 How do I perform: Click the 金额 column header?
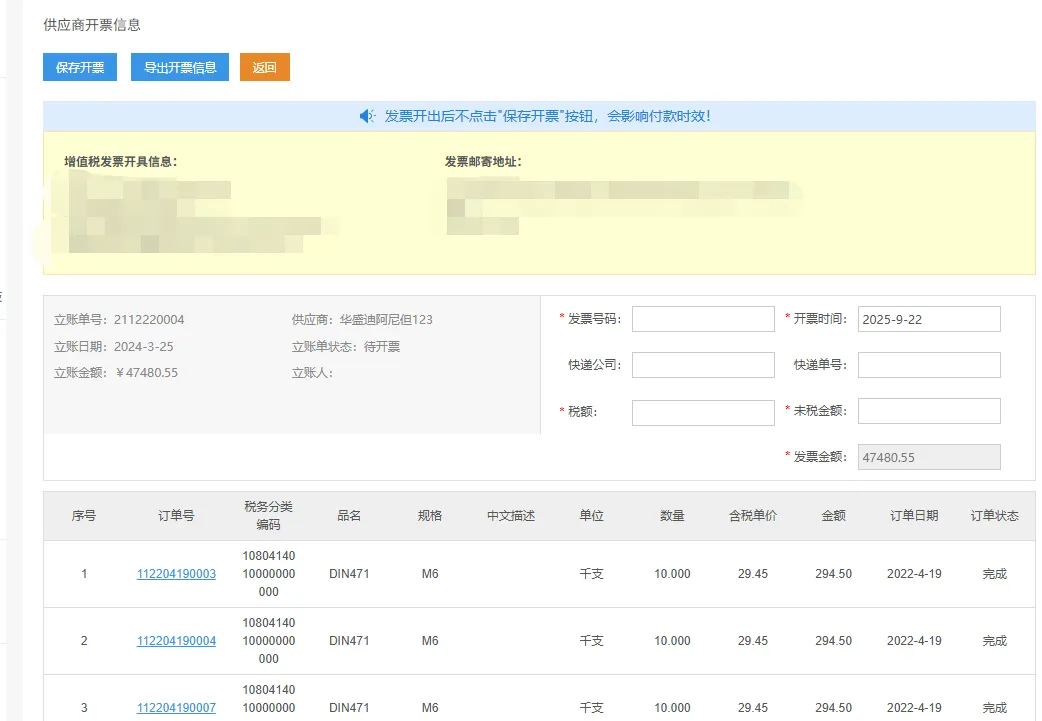(x=833, y=516)
